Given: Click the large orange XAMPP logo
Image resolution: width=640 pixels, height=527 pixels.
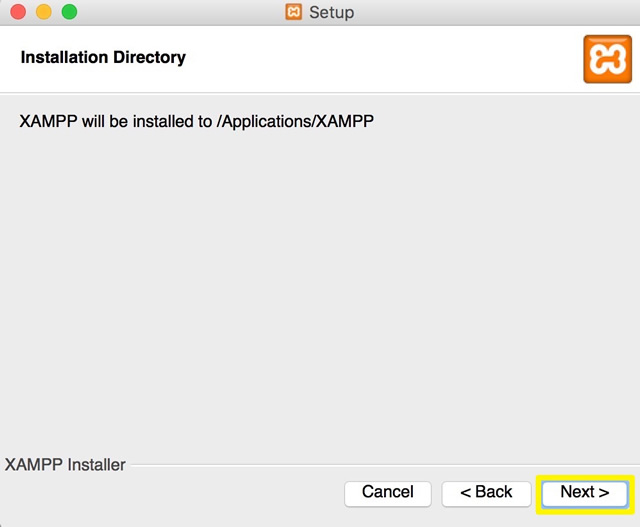Looking at the screenshot, I should point(607,59).
